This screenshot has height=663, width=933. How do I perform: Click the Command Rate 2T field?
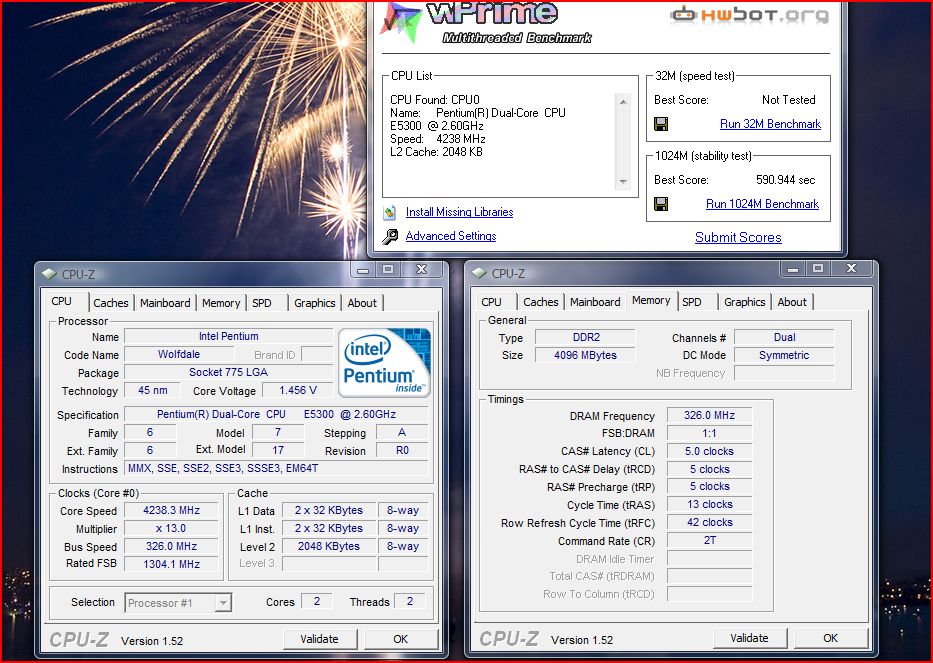pyautogui.click(x=709, y=540)
